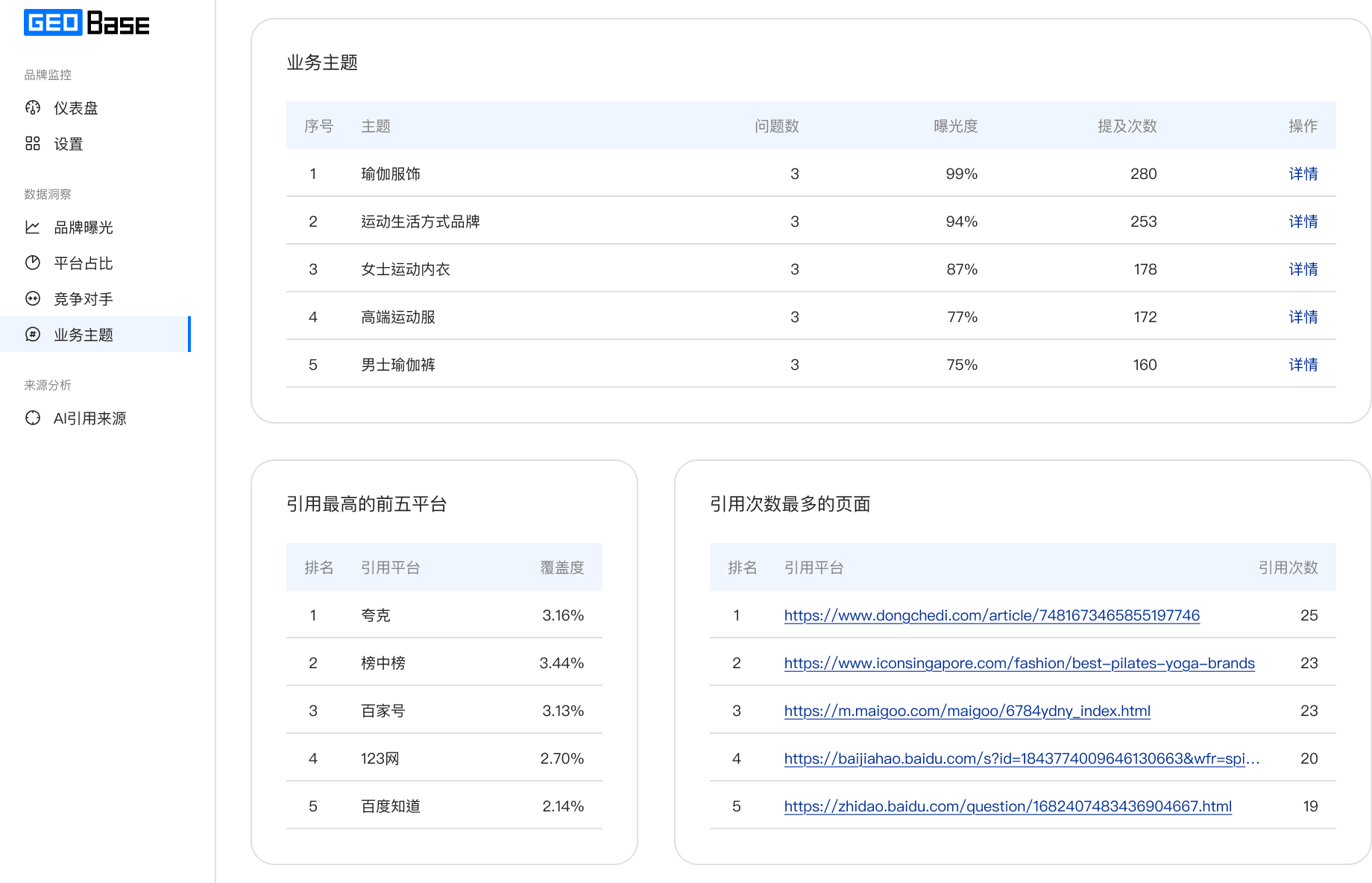Click the GEO Base logo
The image size is (1372, 883).
click(86, 23)
